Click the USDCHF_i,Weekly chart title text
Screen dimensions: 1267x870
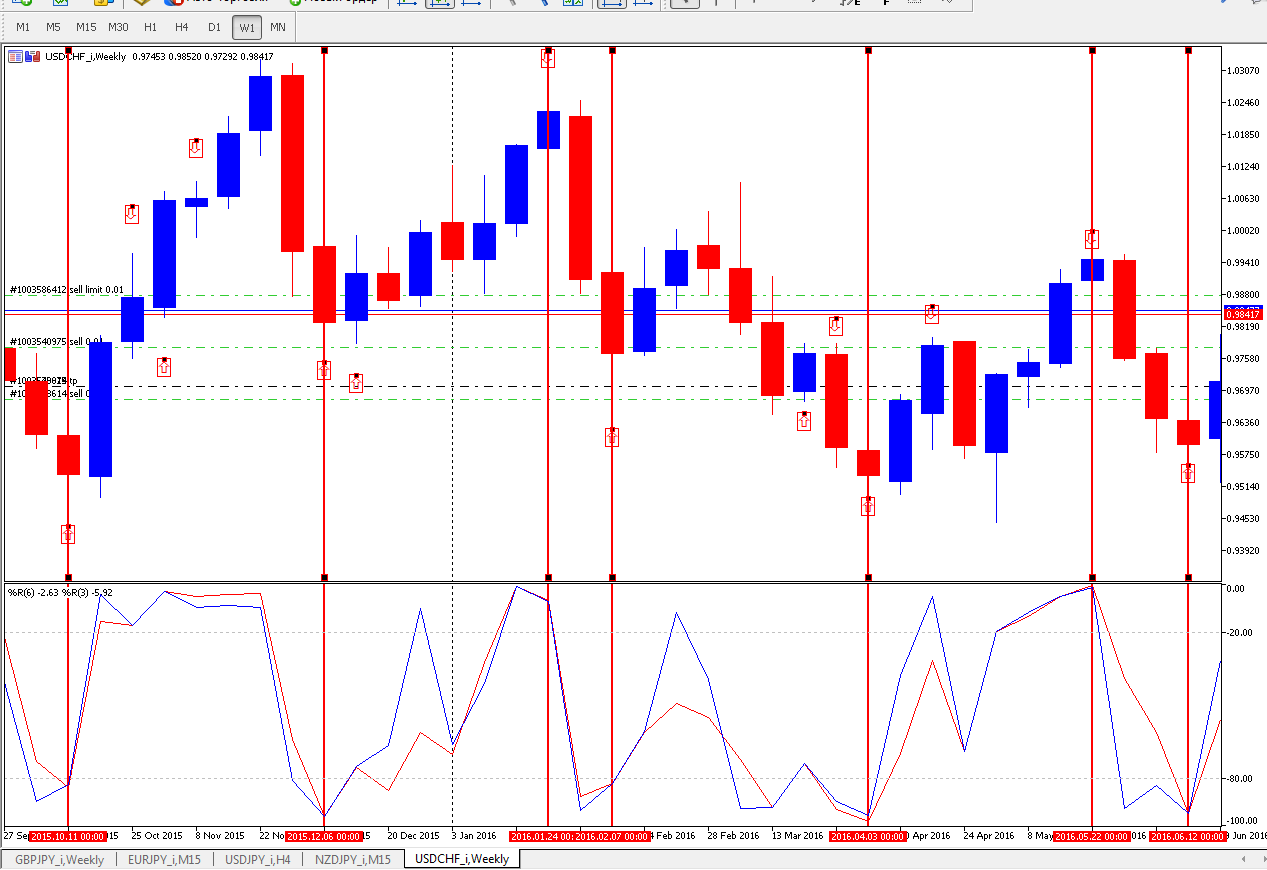point(86,57)
